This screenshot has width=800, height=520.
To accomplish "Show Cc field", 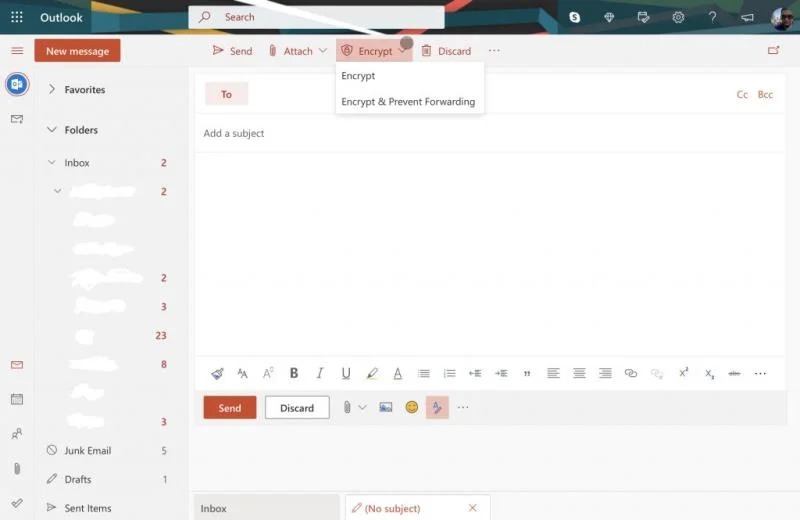I will coord(742,94).
